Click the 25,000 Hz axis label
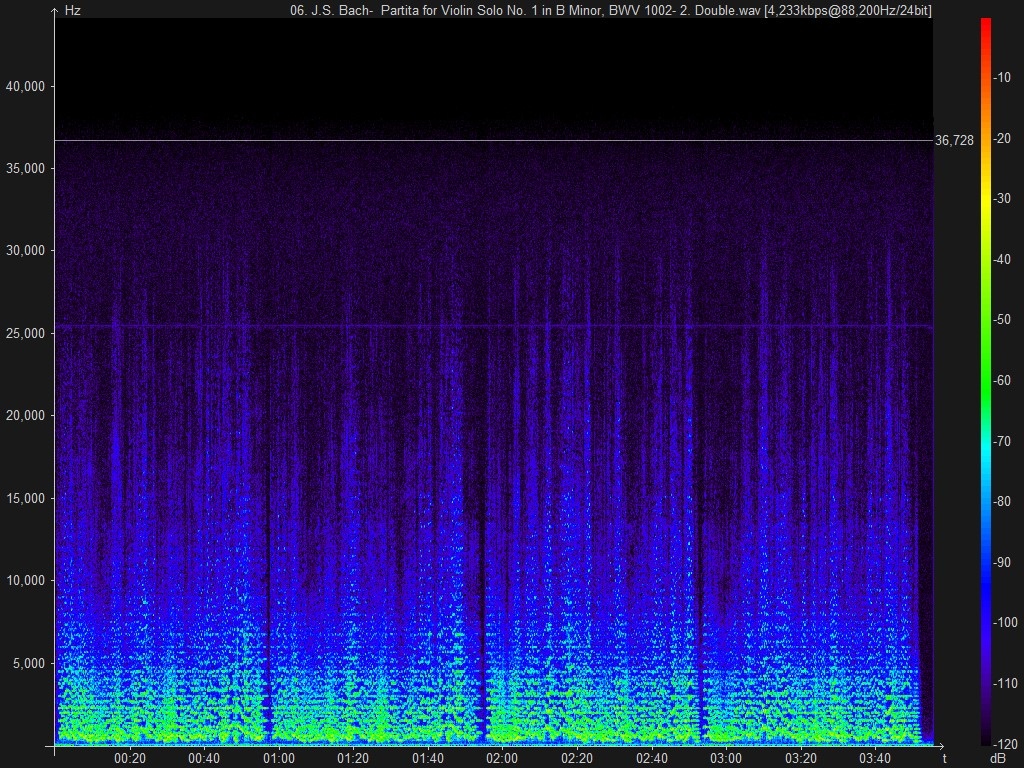1024x768 pixels. point(25,334)
